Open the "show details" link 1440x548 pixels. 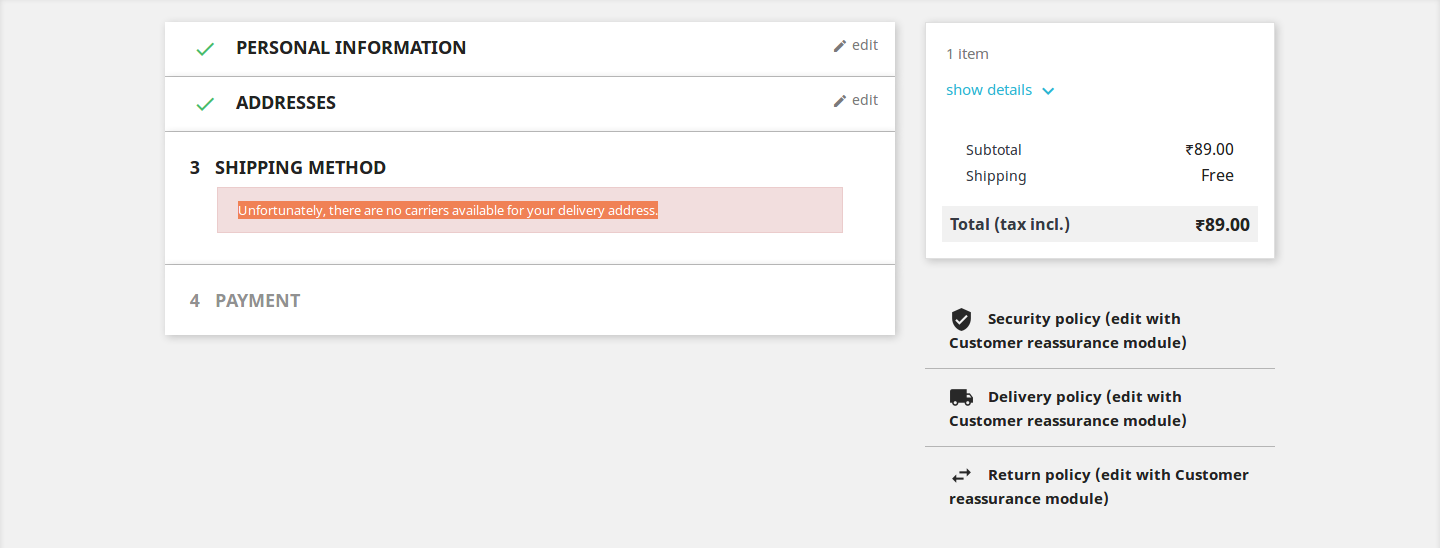coord(989,90)
